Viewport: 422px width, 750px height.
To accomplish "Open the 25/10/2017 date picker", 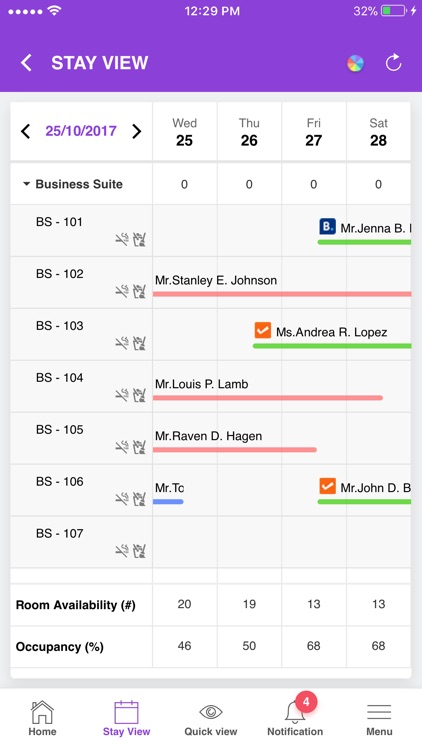I will 81,131.
